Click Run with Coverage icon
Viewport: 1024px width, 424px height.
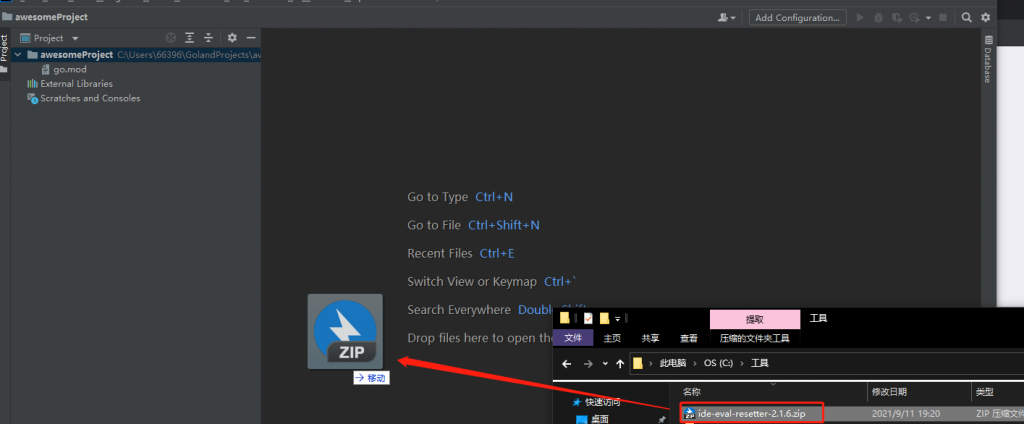897,18
